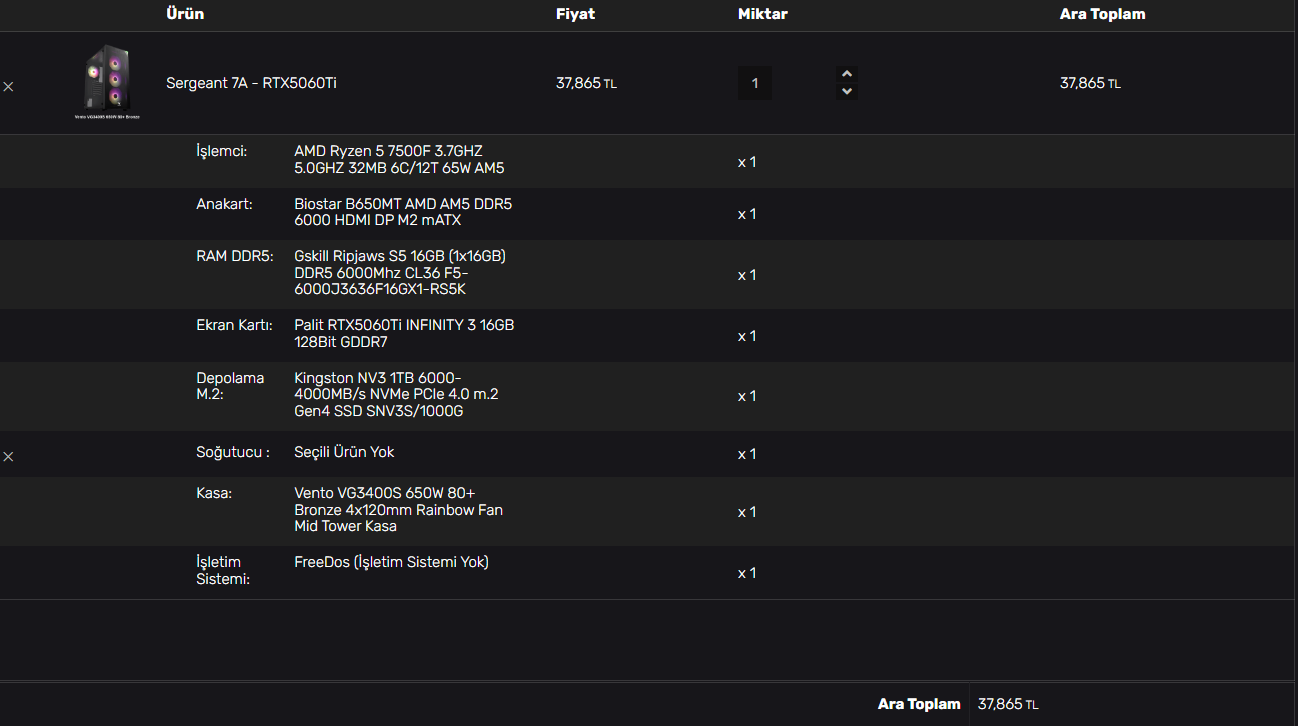
Task: Click the Miktar column header
Action: [762, 14]
